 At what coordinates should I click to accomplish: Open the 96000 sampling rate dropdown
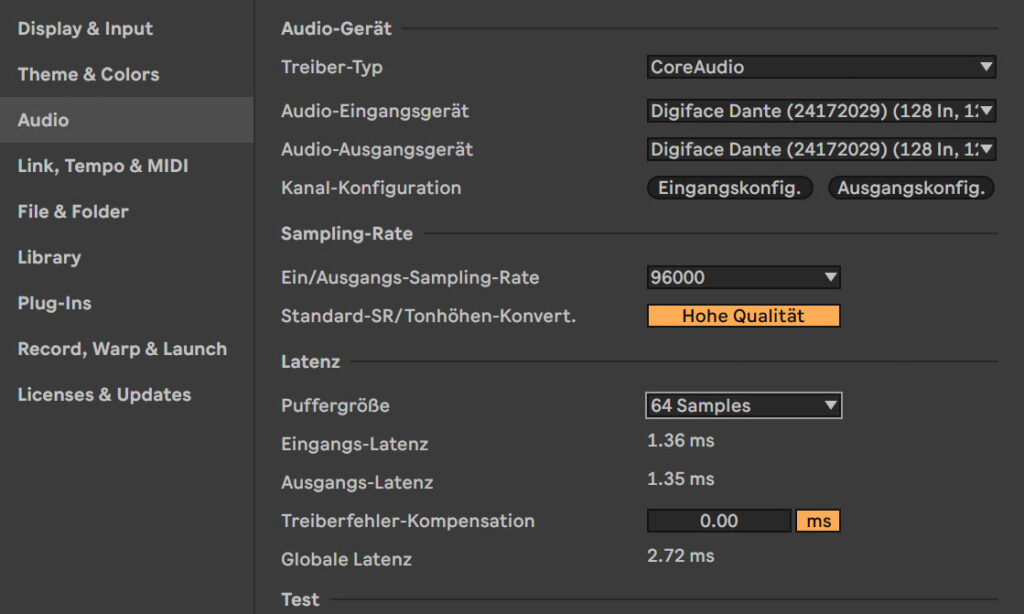[x=743, y=277]
